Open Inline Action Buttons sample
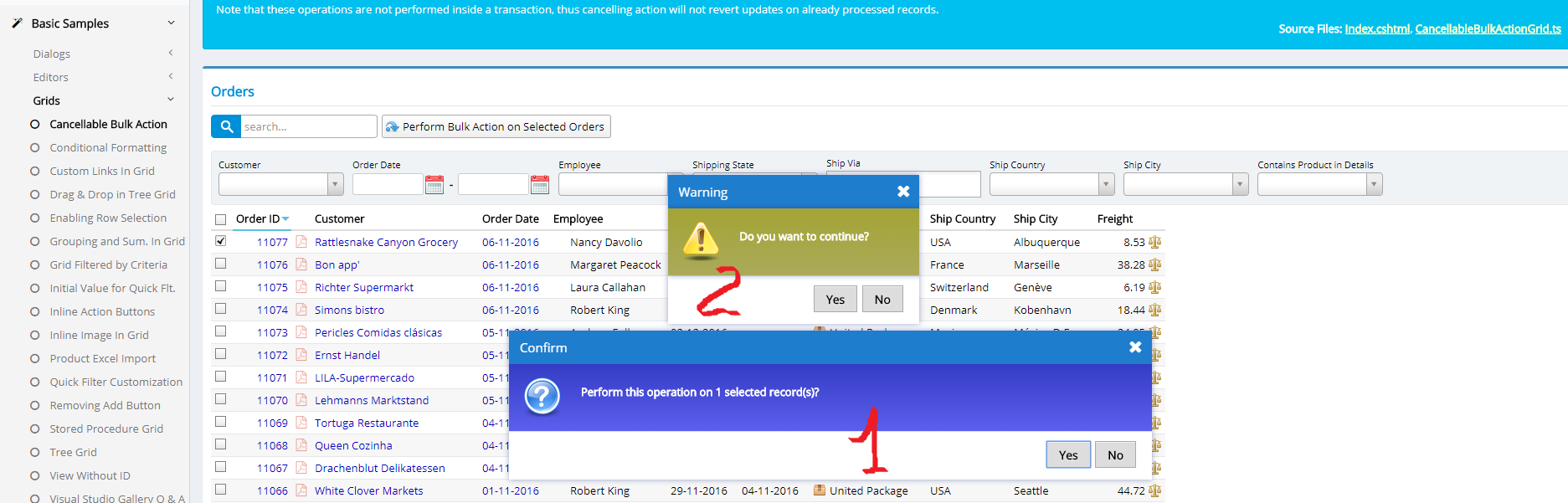This screenshot has width=1568, height=503. click(x=102, y=311)
